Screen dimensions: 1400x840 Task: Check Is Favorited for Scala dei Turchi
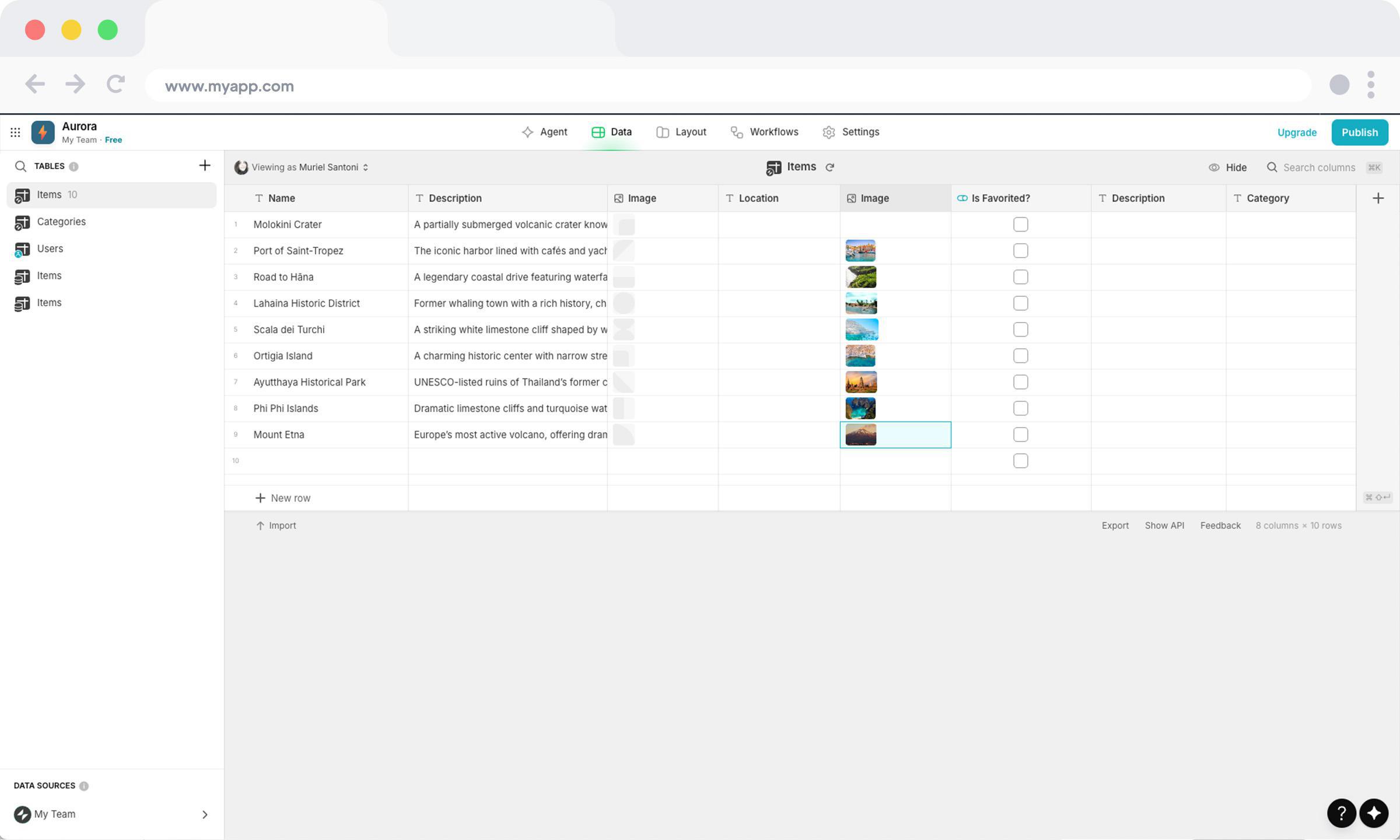point(1020,330)
